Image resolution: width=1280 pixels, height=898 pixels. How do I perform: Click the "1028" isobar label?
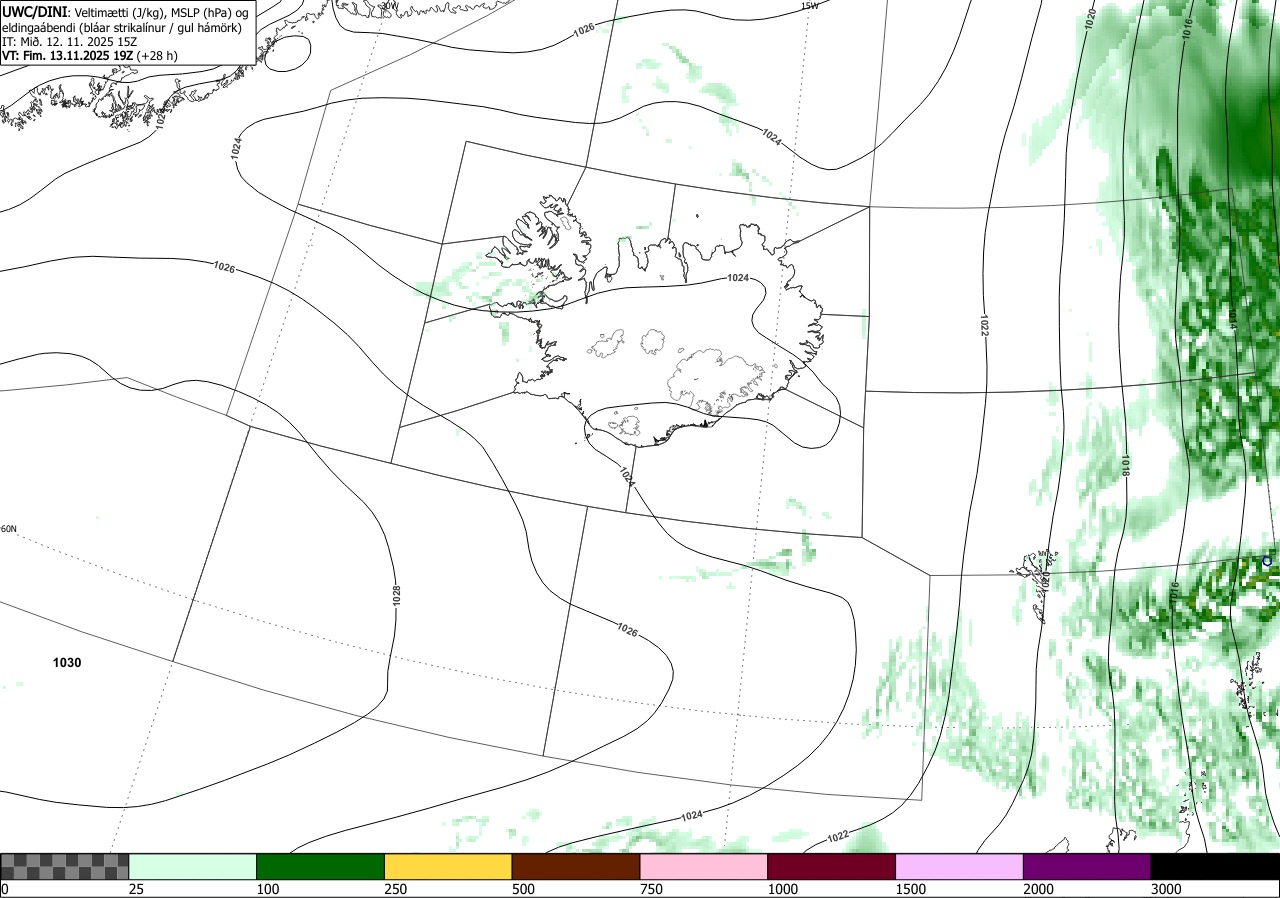tap(396, 597)
